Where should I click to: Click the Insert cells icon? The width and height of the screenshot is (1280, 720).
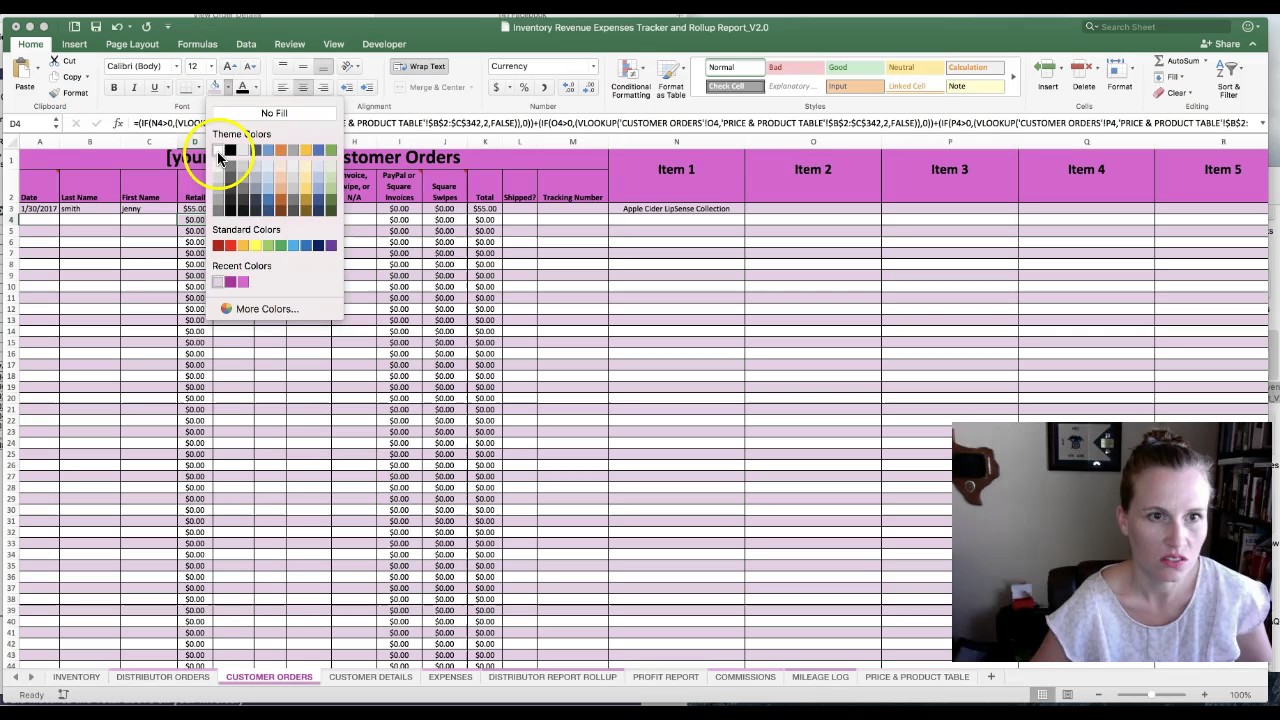tap(1046, 69)
